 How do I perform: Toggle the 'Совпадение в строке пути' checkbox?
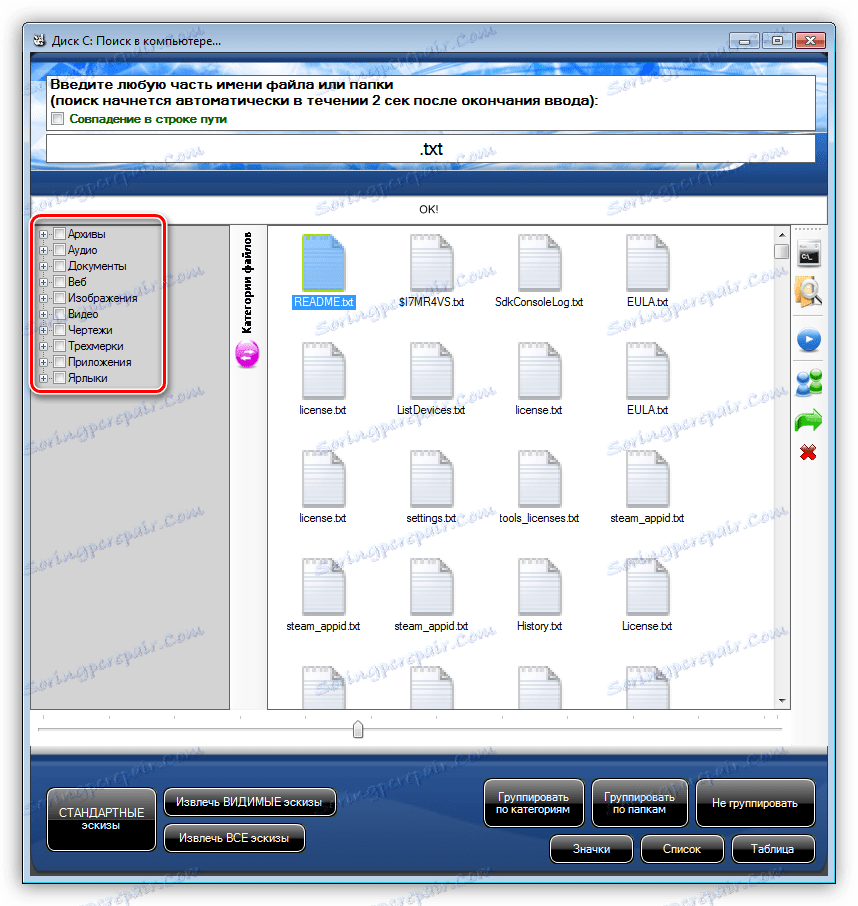[x=57, y=119]
